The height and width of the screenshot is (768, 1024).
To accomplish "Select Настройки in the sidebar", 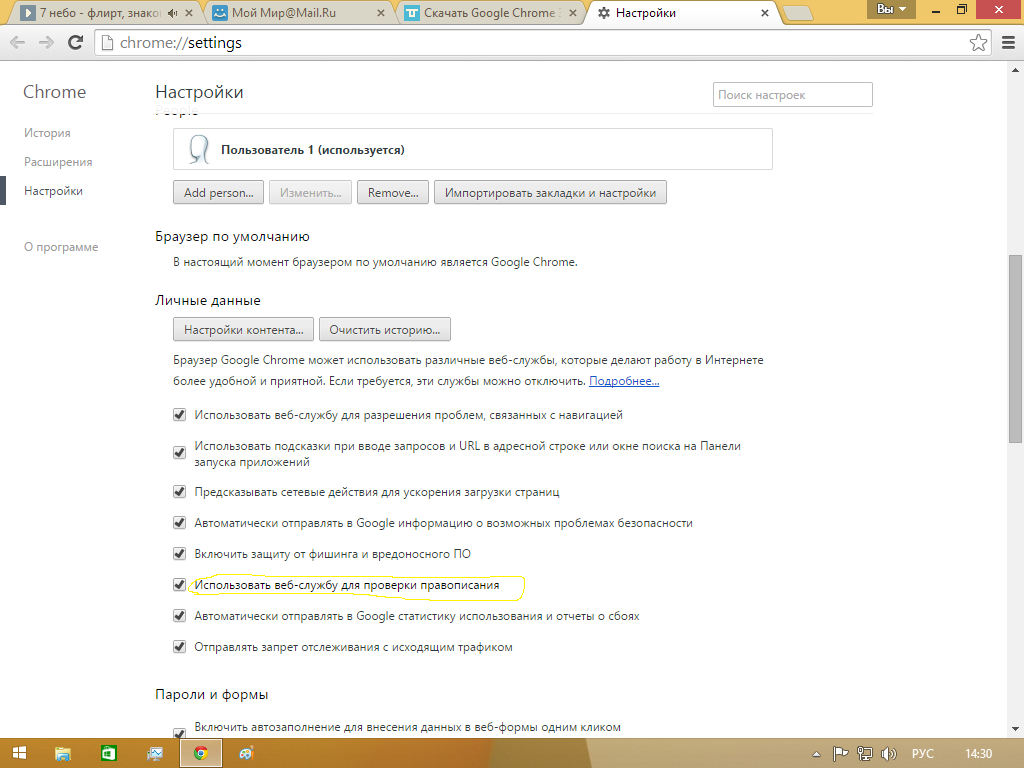I will point(53,191).
